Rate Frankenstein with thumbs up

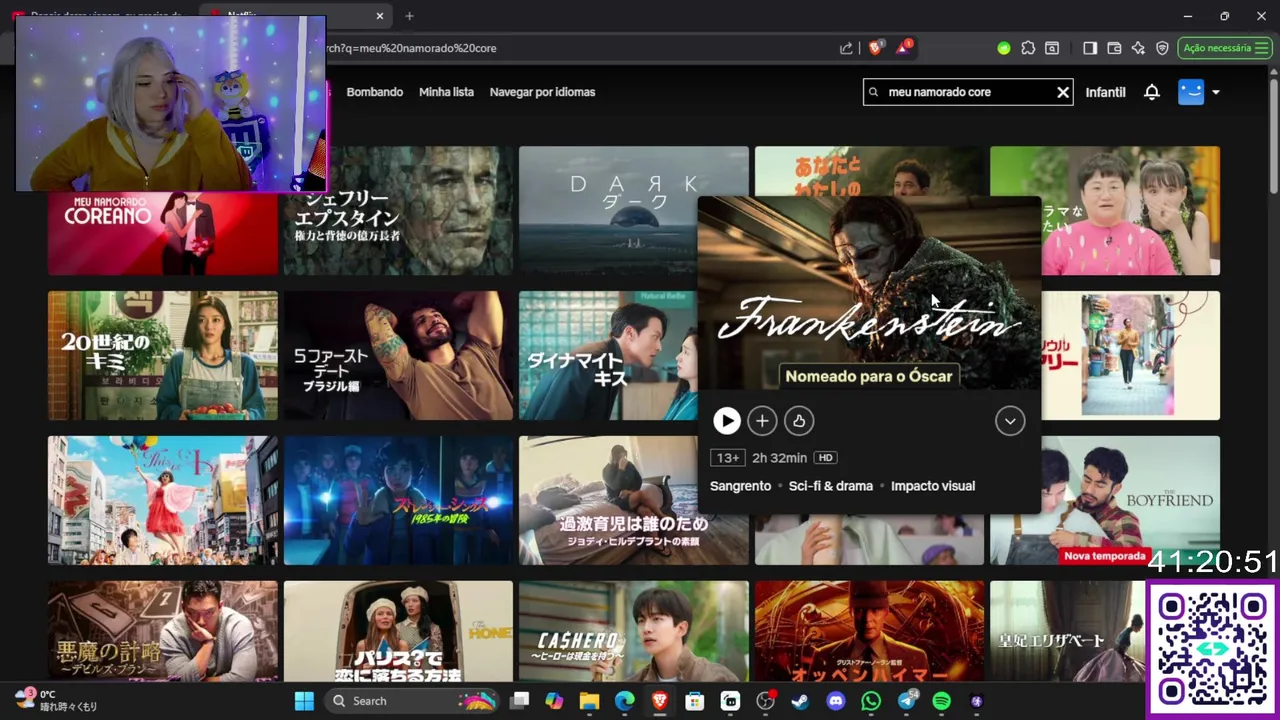[x=798, y=421]
